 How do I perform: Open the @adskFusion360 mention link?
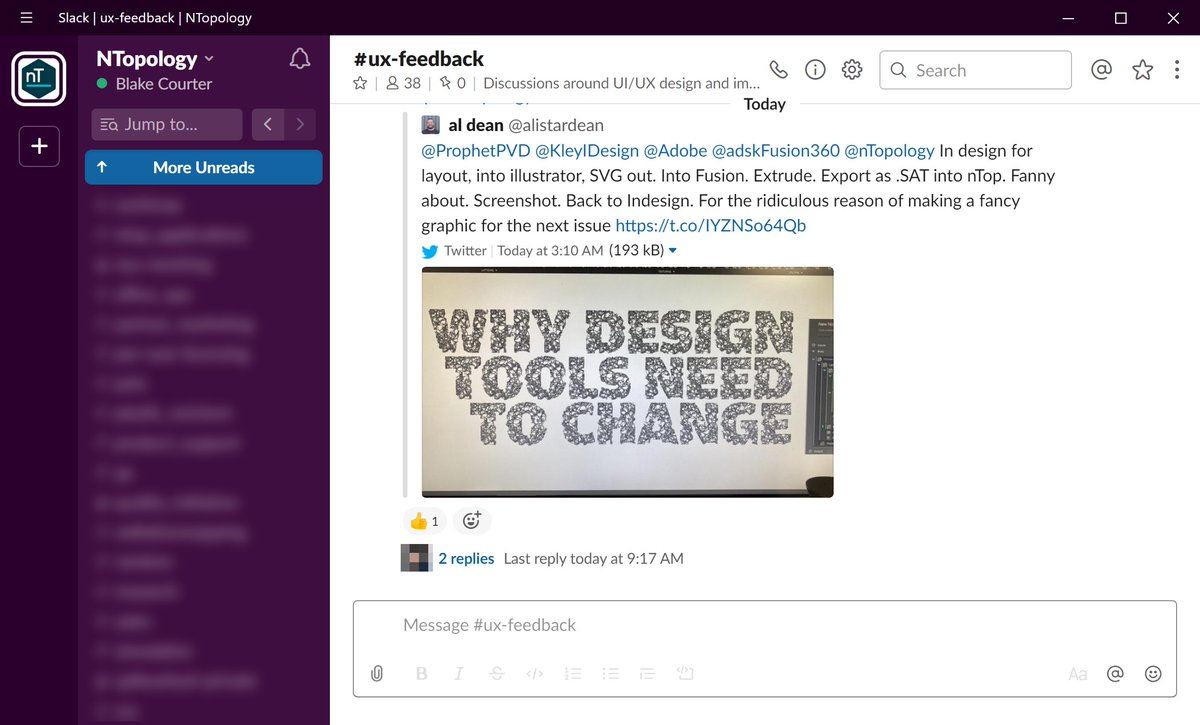776,151
